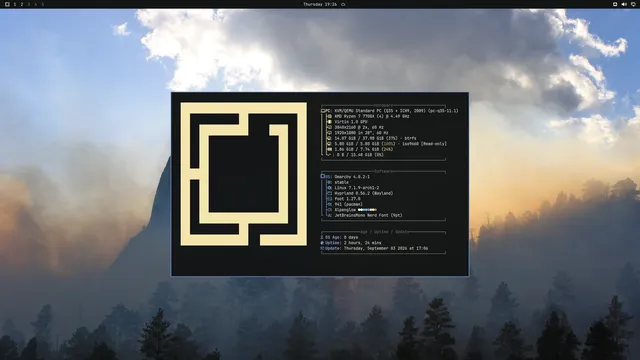Open the volume control icon in tray
The width and height of the screenshot is (640, 360).
[624, 4]
